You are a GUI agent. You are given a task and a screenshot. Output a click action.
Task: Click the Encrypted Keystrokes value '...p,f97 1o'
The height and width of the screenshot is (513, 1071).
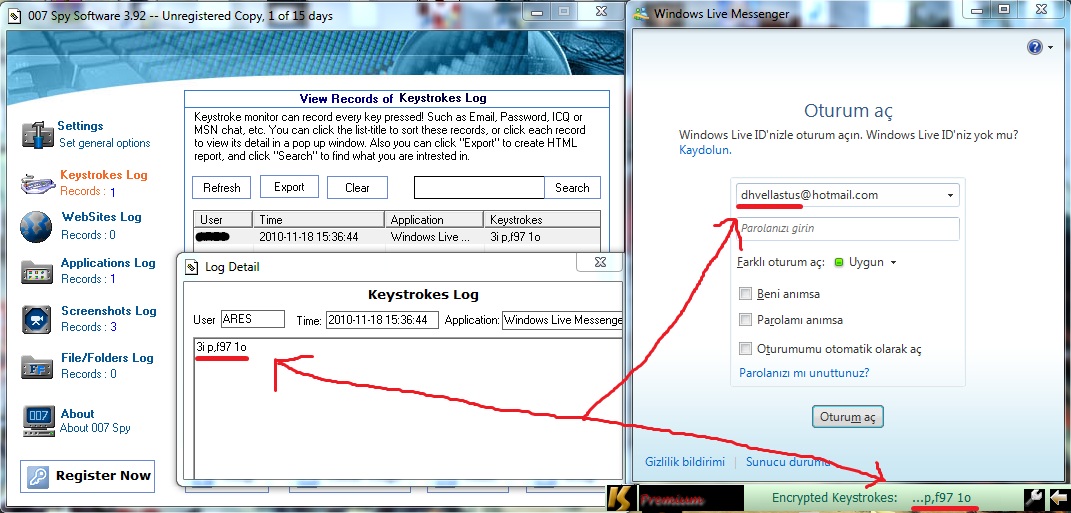941,498
